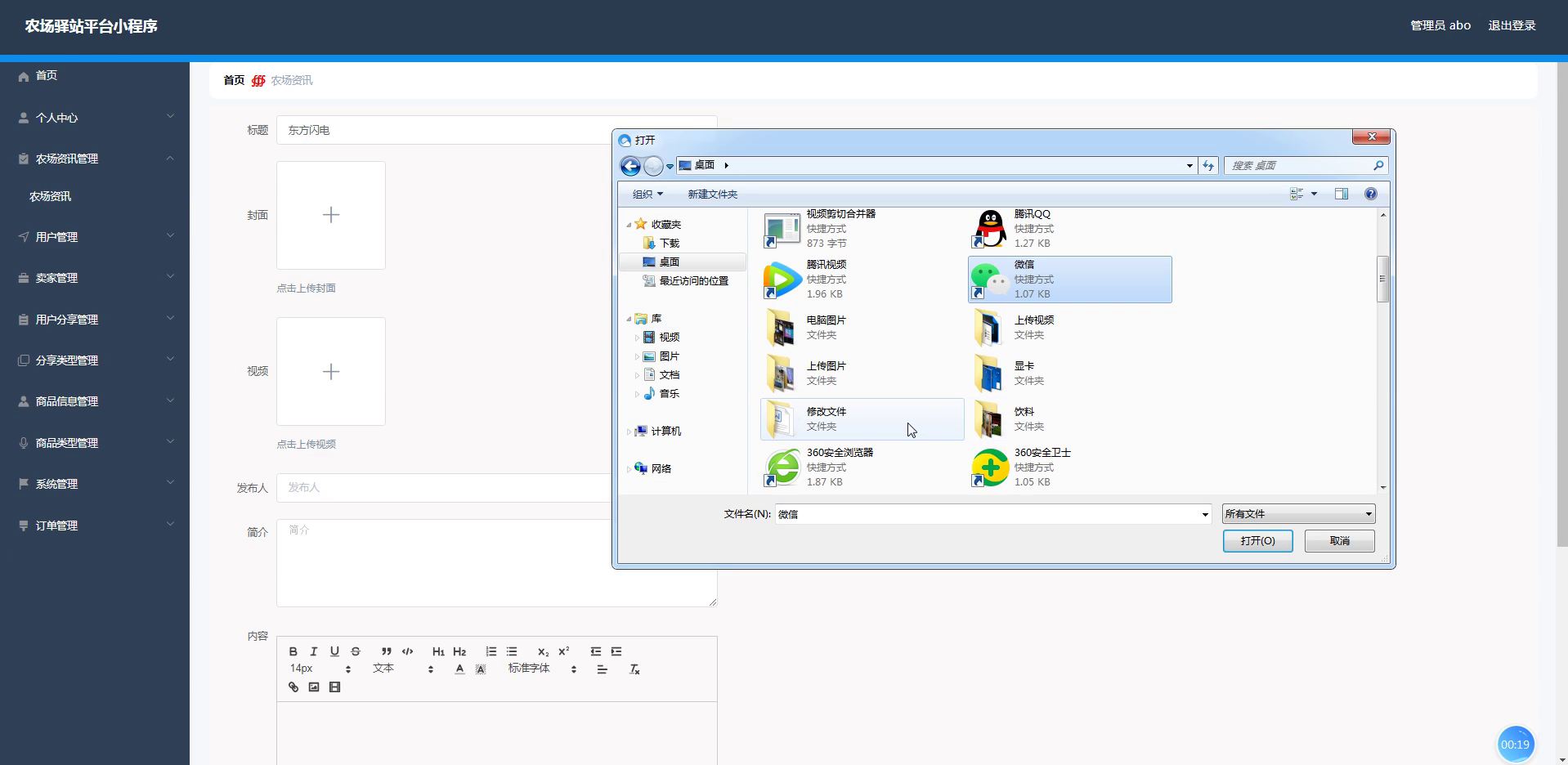Change the view mode in file dialog
The image size is (1568, 765).
click(x=1297, y=194)
